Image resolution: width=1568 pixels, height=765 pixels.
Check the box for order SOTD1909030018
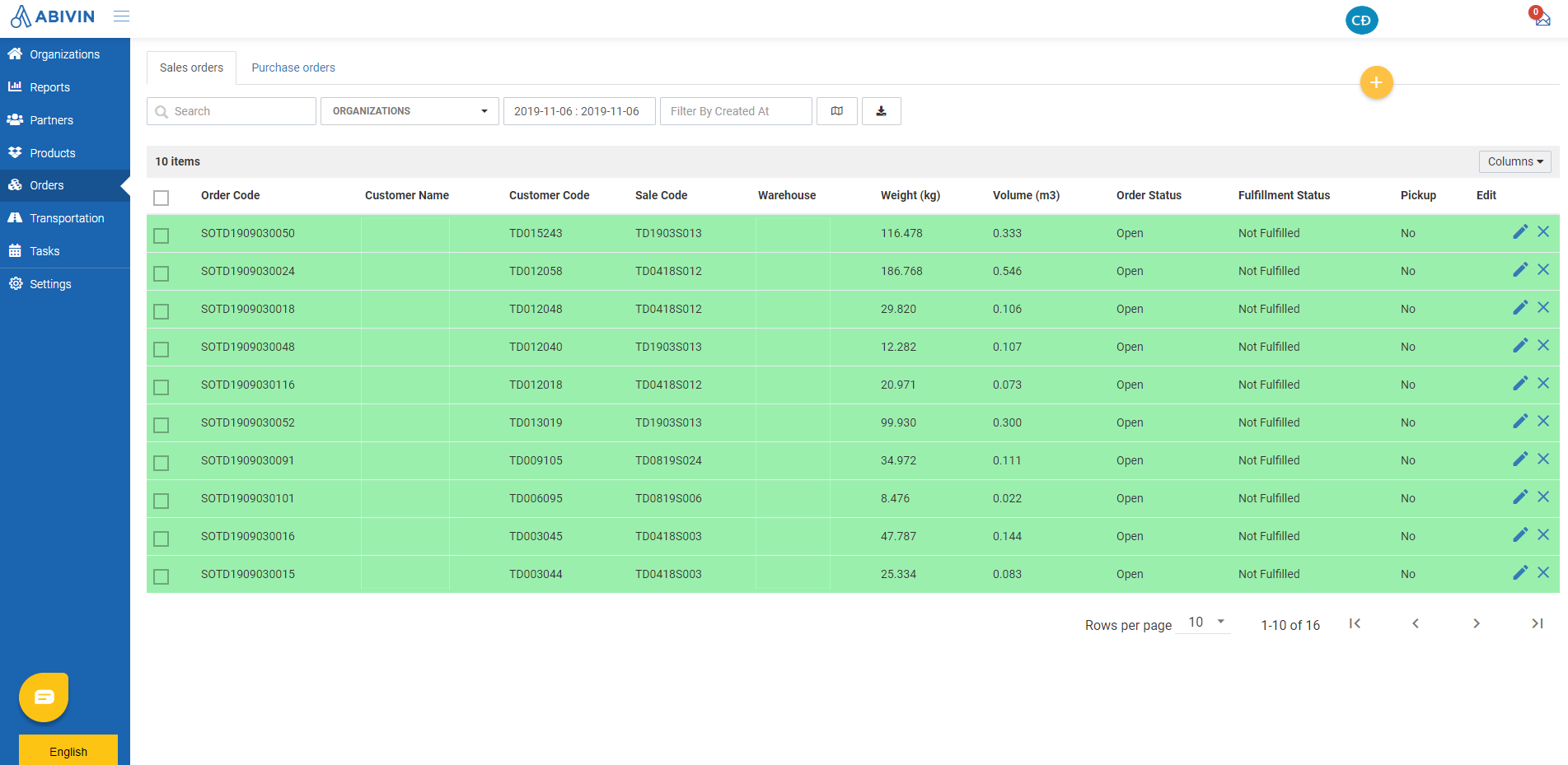[161, 311]
